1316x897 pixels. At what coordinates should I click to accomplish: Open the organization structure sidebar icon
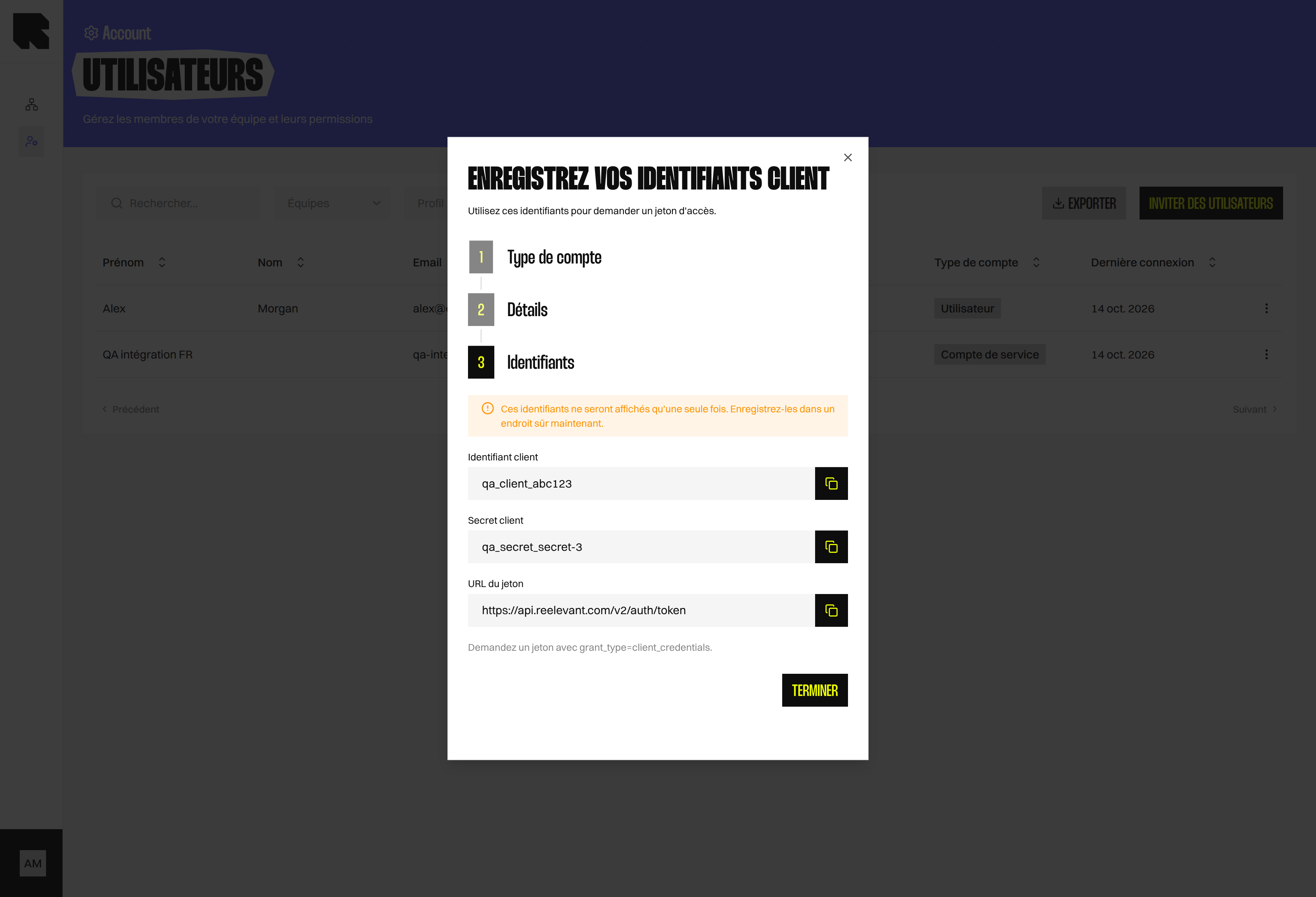32,105
